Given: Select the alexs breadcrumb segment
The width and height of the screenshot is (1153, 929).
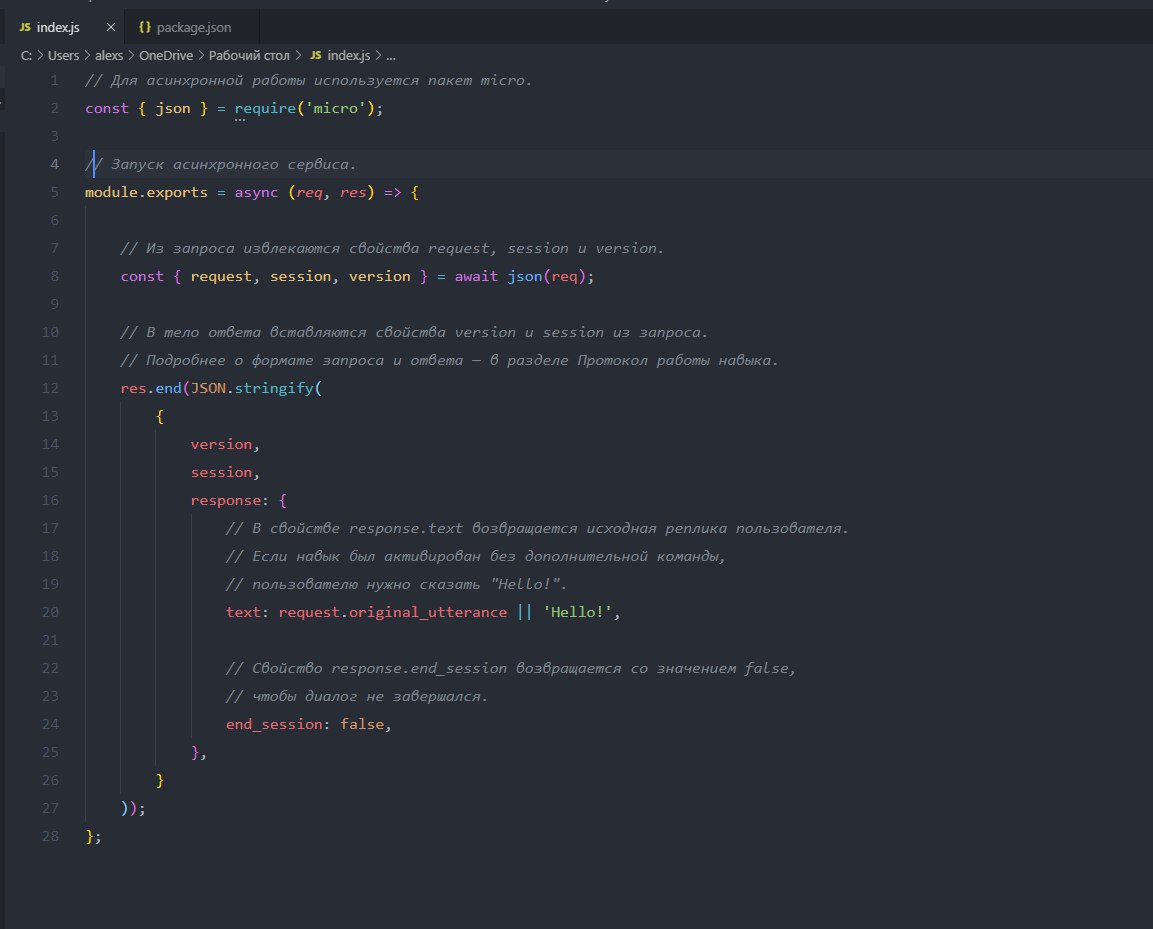Looking at the screenshot, I should pos(109,55).
